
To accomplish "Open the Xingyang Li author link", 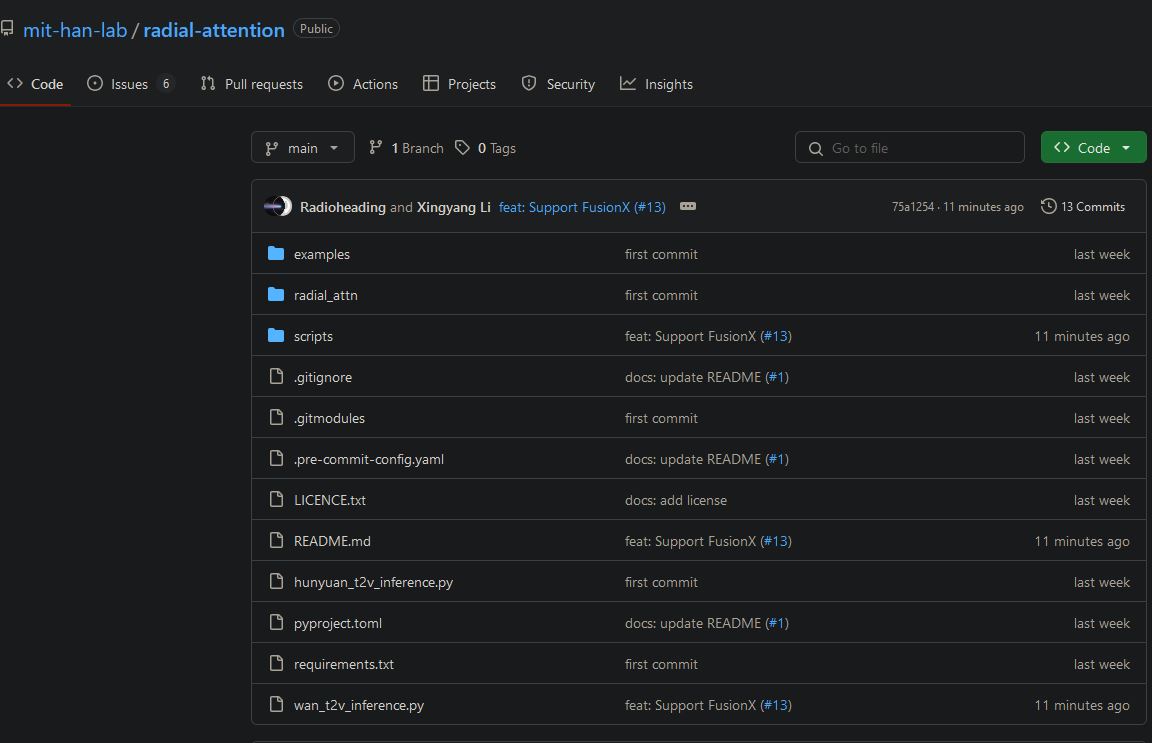I will pos(453,207).
